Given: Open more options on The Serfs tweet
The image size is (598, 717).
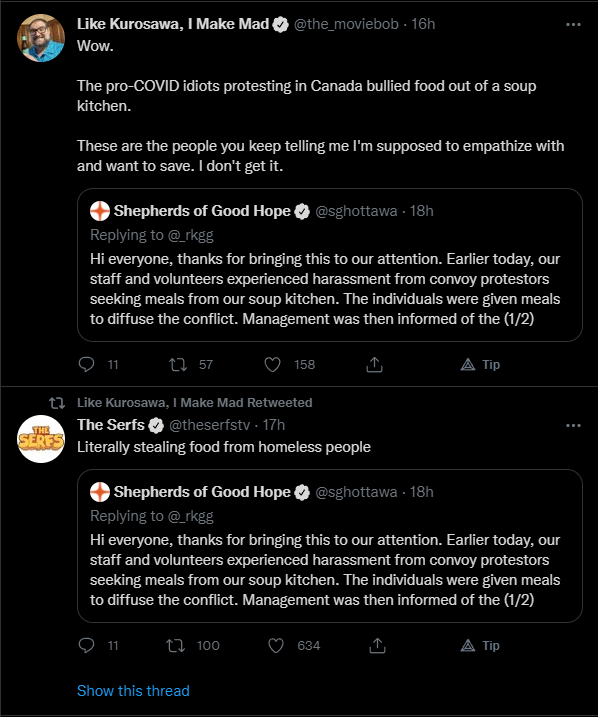Looking at the screenshot, I should (573, 425).
